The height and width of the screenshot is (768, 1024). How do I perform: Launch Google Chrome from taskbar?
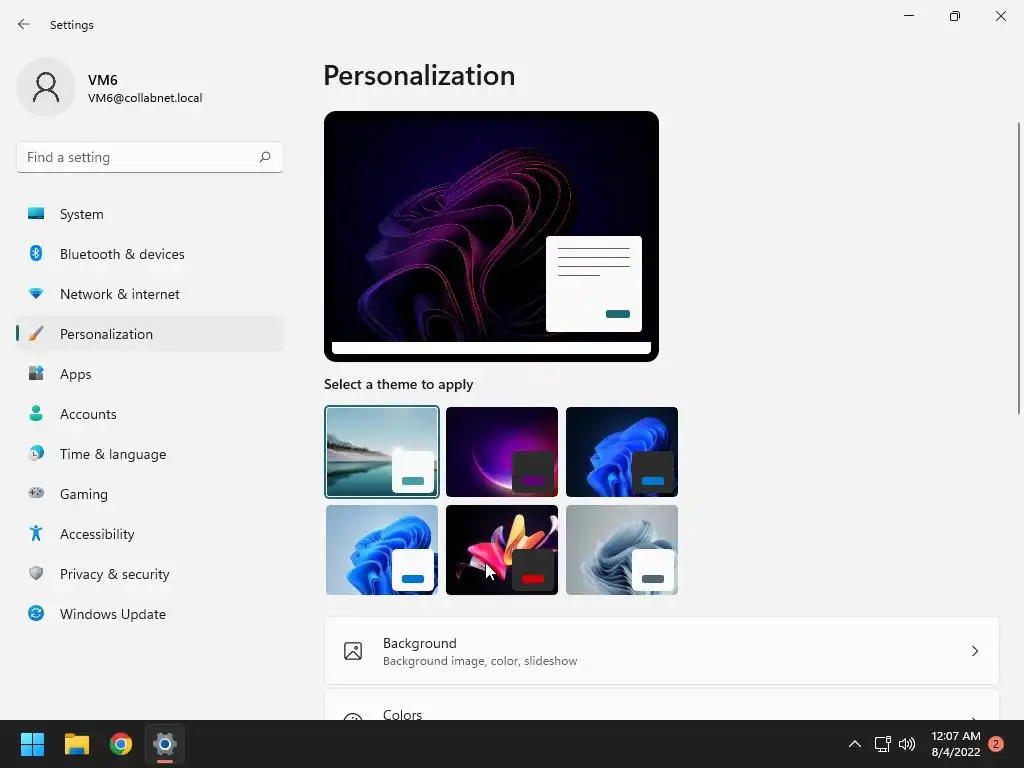(x=121, y=744)
